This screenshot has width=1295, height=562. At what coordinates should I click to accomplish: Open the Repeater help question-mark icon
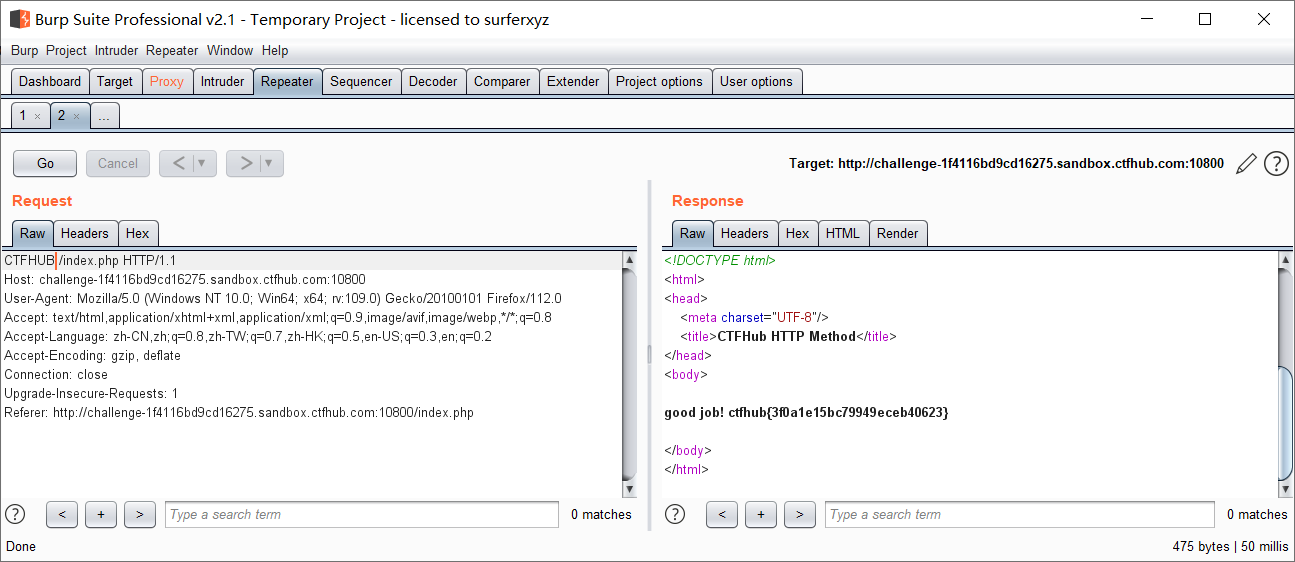pyautogui.click(x=1276, y=163)
